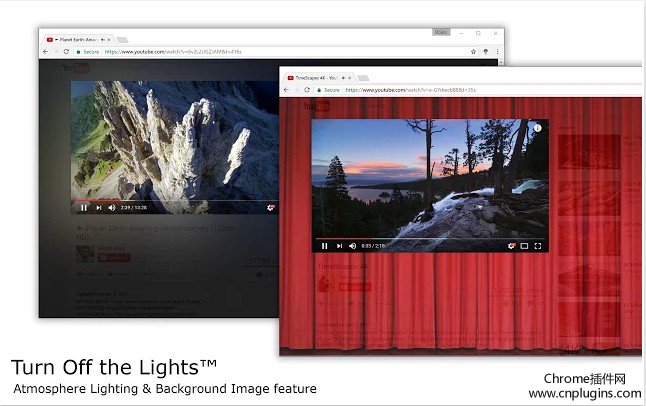
Task: Switch TimeScapes player to theater mode
Action: tap(524, 246)
